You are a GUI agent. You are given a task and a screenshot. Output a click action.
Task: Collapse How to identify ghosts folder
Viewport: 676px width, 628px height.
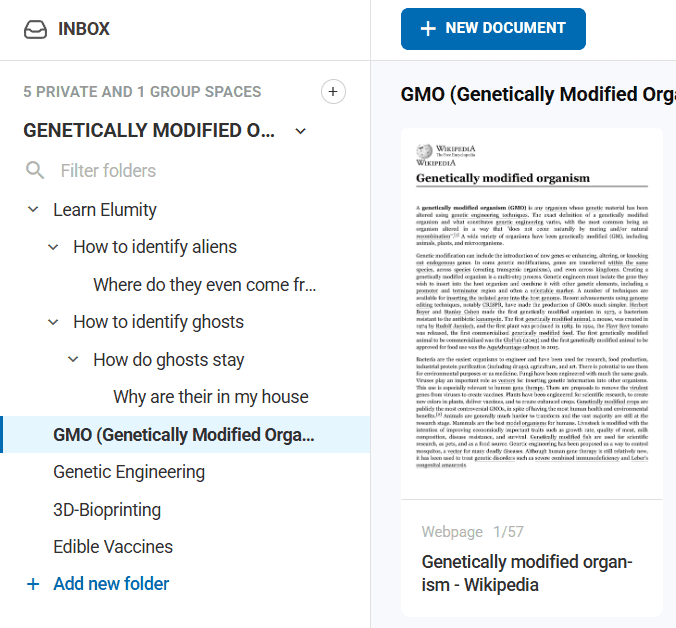53,322
